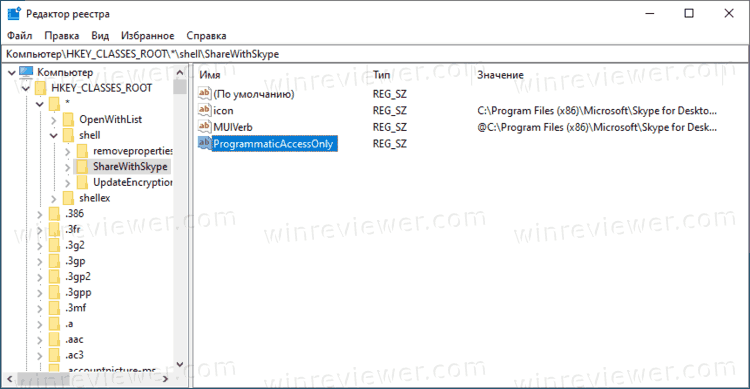
Task: Click the (По умолчанию) string value icon
Action: tap(205, 93)
